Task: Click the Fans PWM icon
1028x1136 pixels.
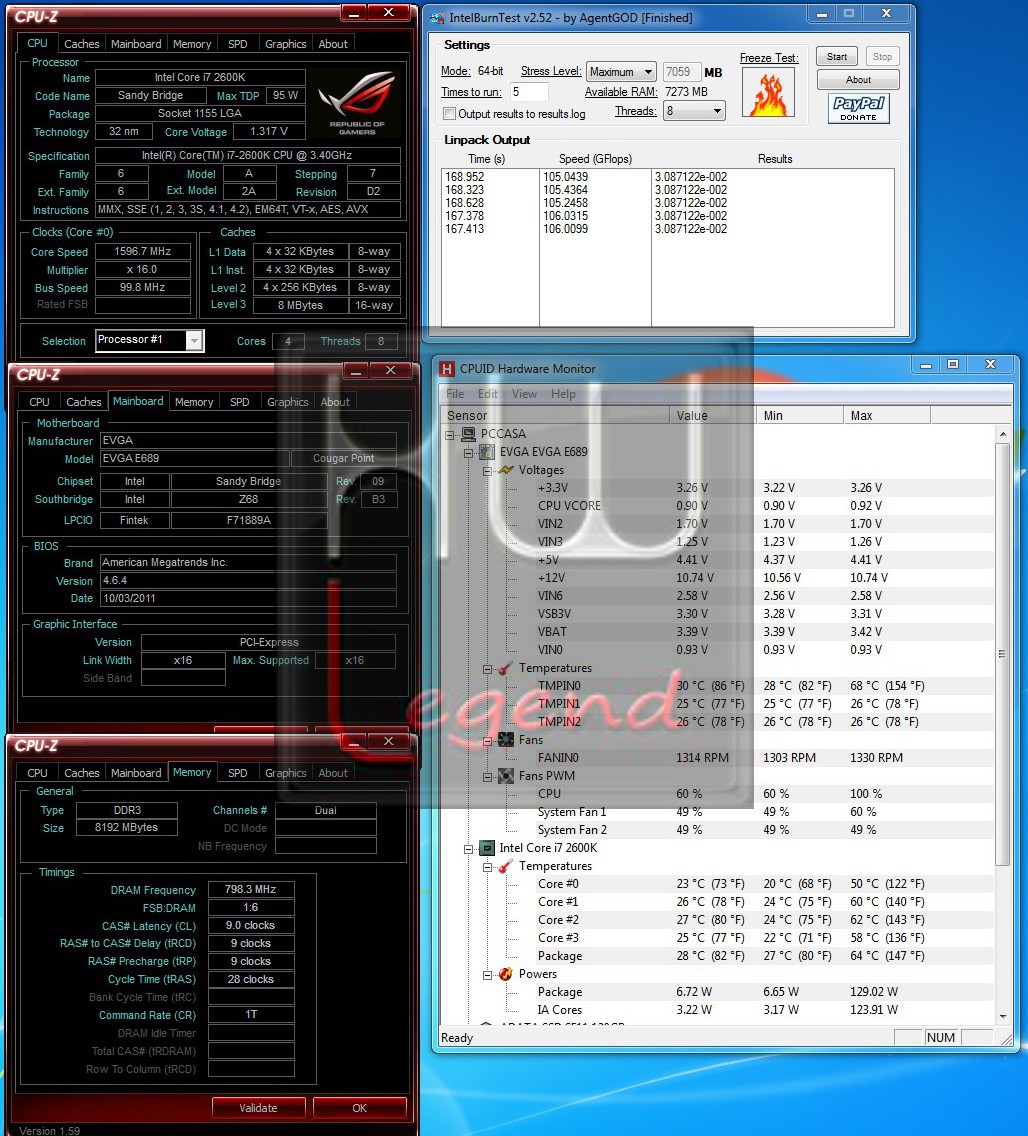Action: pos(506,776)
